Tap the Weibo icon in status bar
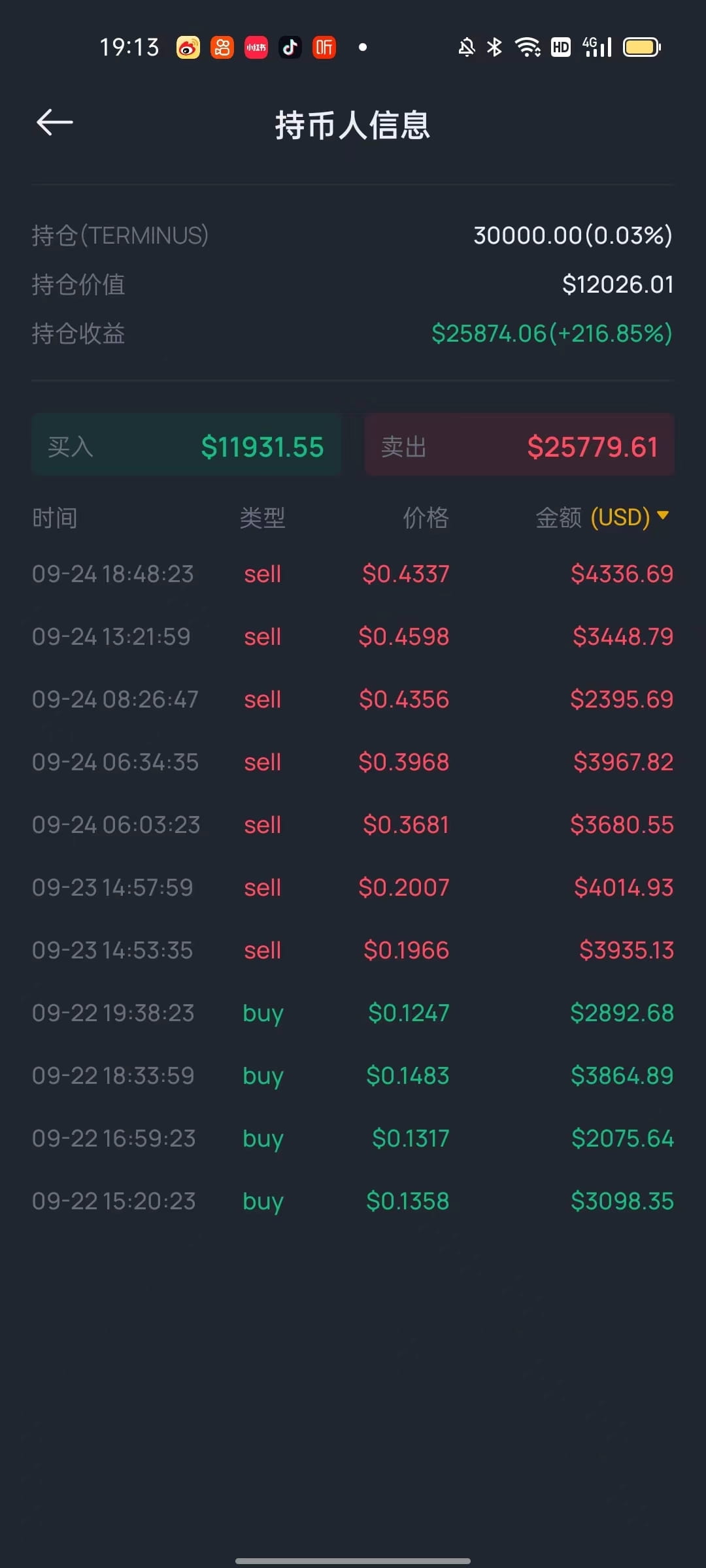706x1568 pixels. point(188,47)
